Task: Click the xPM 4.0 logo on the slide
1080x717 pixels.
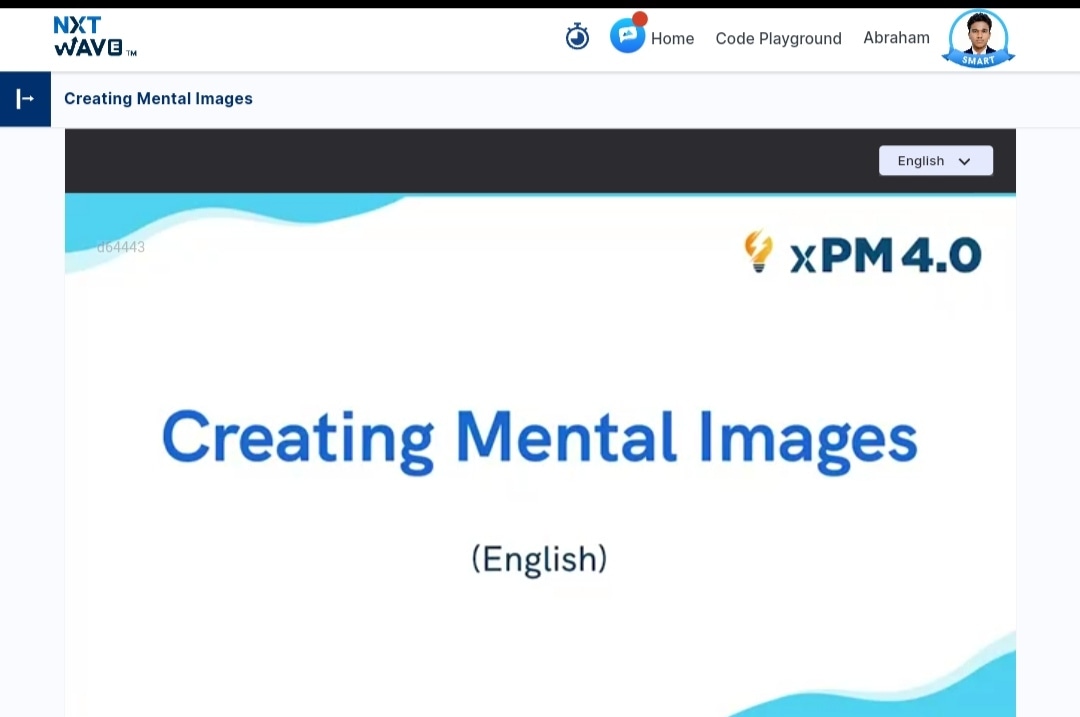Action: tap(863, 253)
